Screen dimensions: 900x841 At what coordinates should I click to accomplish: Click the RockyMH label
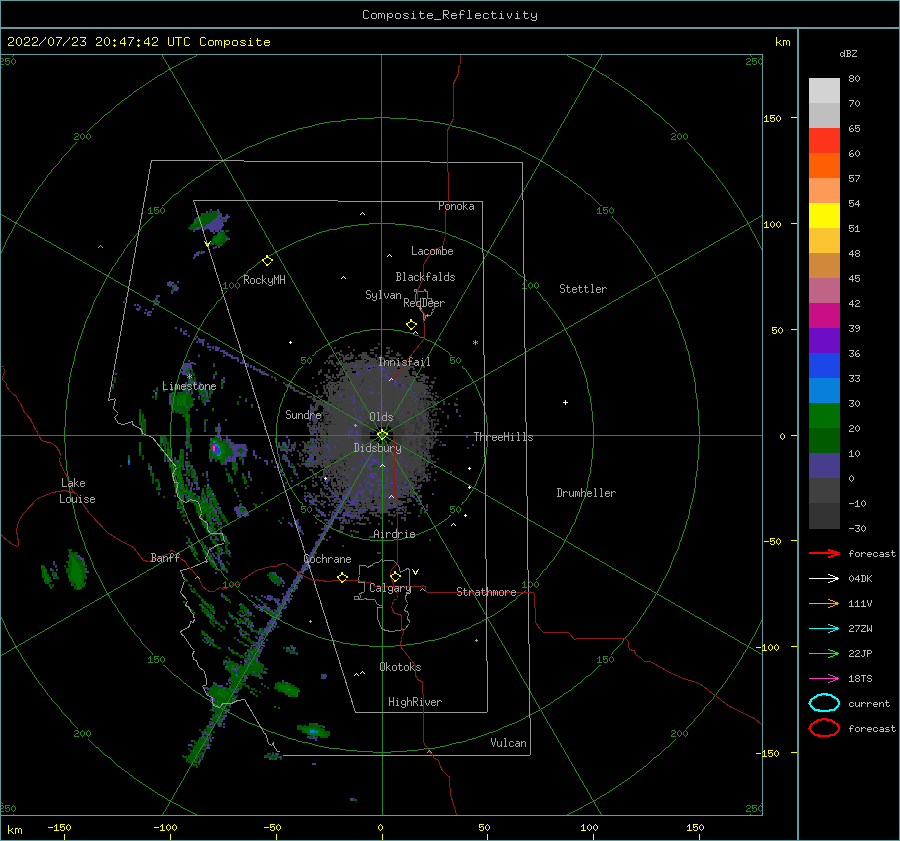(264, 280)
